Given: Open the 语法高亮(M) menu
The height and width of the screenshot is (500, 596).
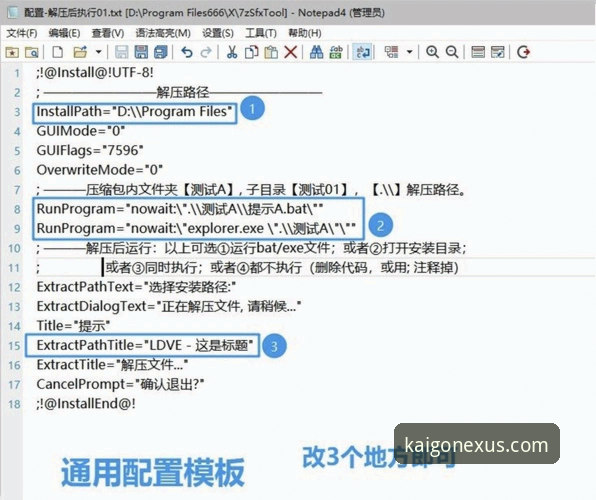Looking at the screenshot, I should 163,33.
